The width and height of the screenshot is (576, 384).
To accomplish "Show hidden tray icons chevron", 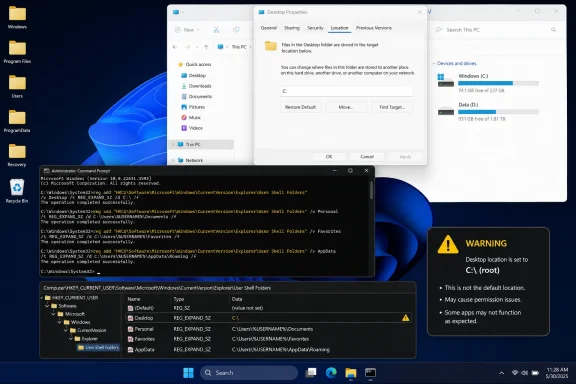I will click(x=501, y=373).
